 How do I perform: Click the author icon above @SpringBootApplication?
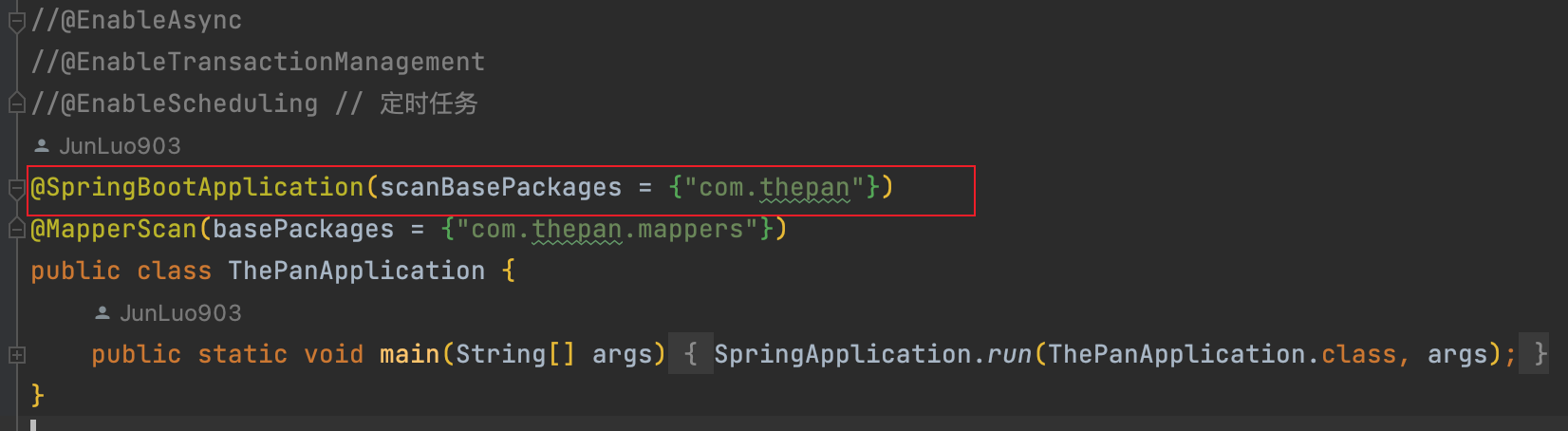coord(42,146)
